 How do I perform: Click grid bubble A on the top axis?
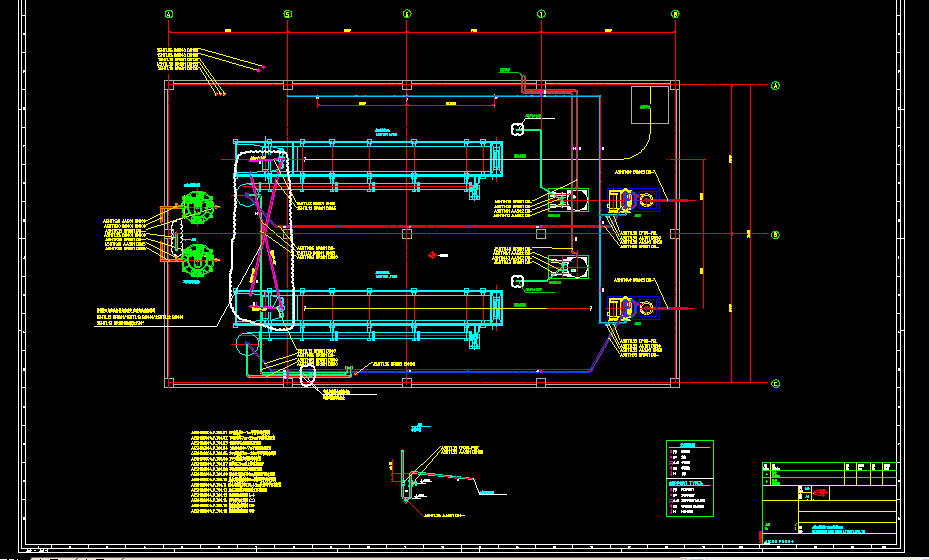[168, 14]
